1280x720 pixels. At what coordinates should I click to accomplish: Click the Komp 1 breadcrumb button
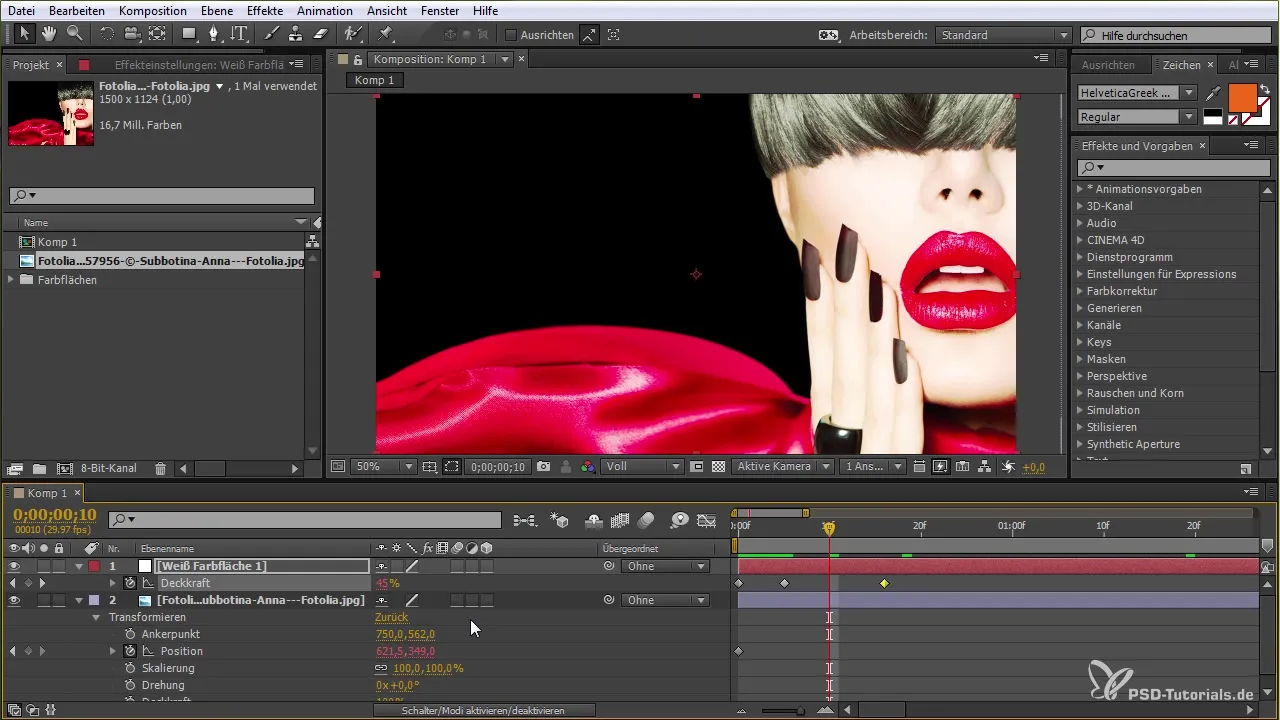click(x=374, y=80)
